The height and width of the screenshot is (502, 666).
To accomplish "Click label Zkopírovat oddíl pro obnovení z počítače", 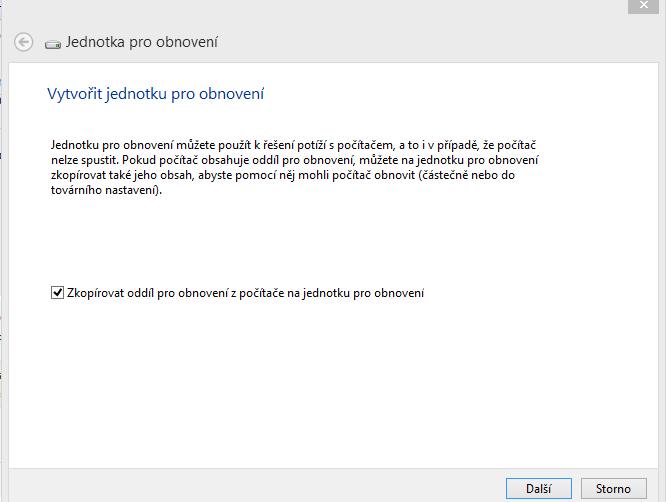I will click(x=246, y=293).
